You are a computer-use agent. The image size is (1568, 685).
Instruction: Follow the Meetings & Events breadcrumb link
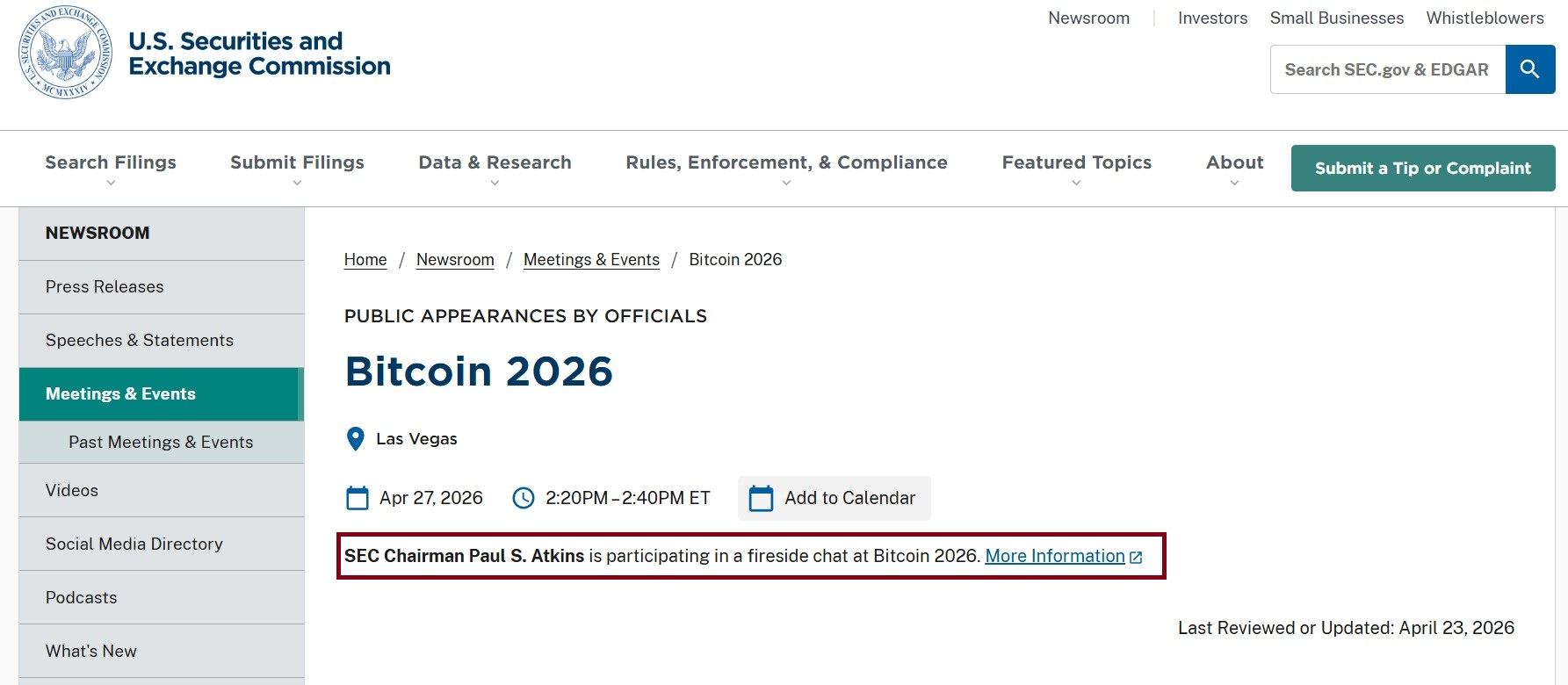point(591,260)
